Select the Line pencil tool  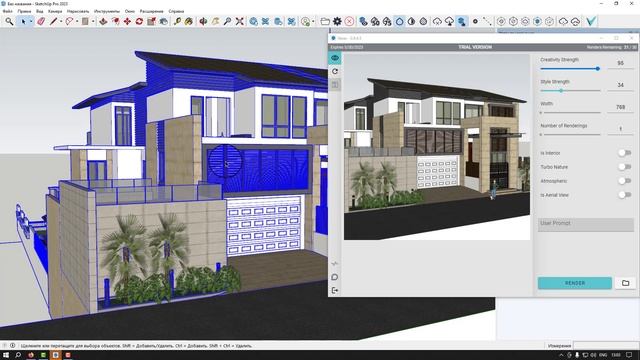(53, 21)
